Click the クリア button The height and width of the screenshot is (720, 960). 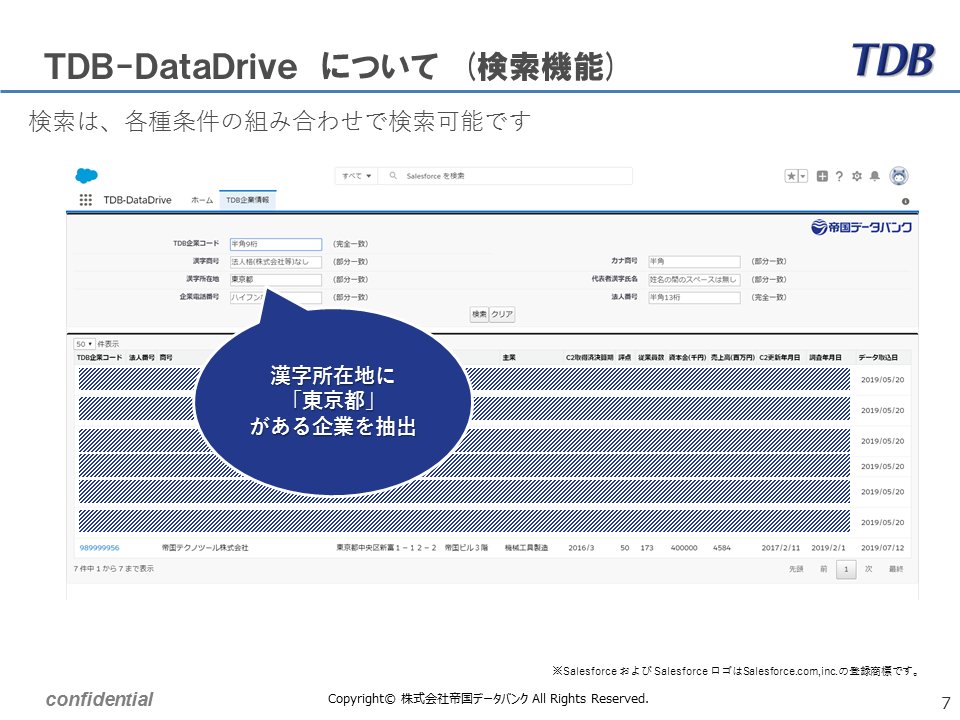[x=502, y=314]
